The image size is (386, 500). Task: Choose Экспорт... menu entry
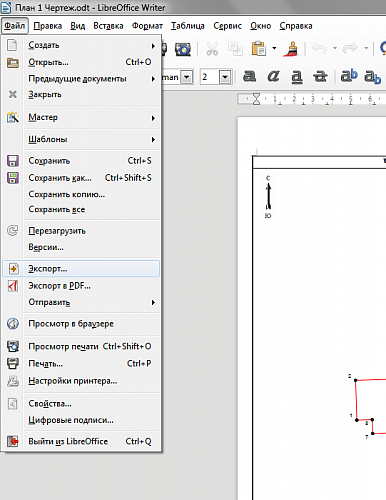81,269
